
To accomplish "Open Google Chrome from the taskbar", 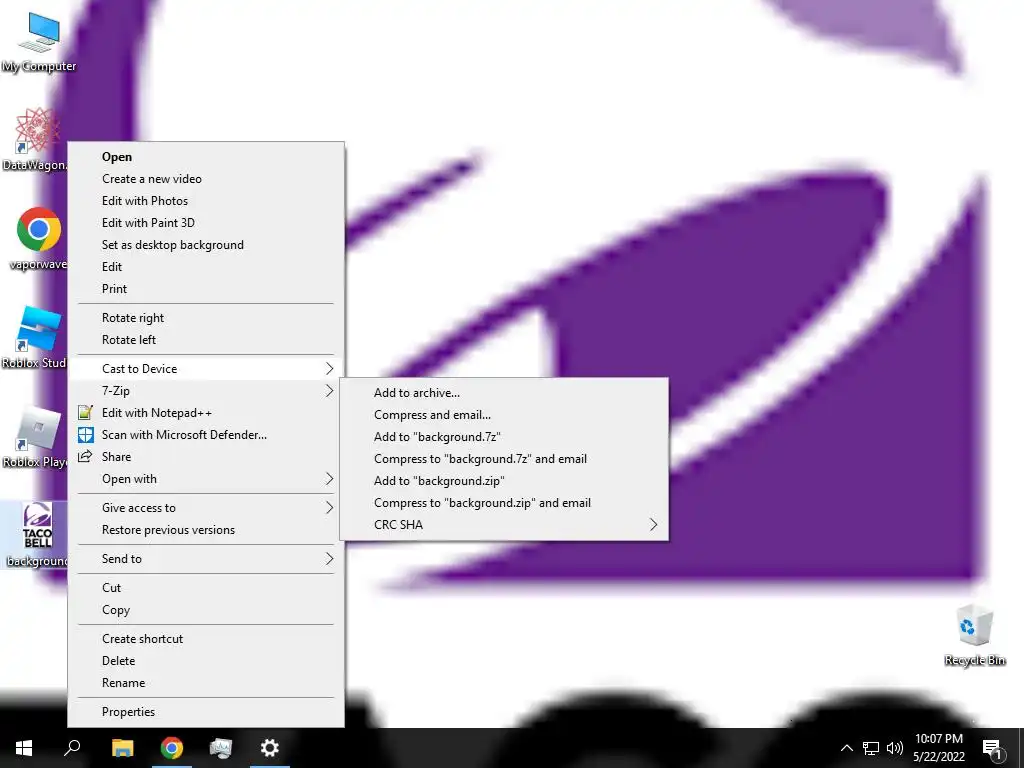I will click(172, 748).
